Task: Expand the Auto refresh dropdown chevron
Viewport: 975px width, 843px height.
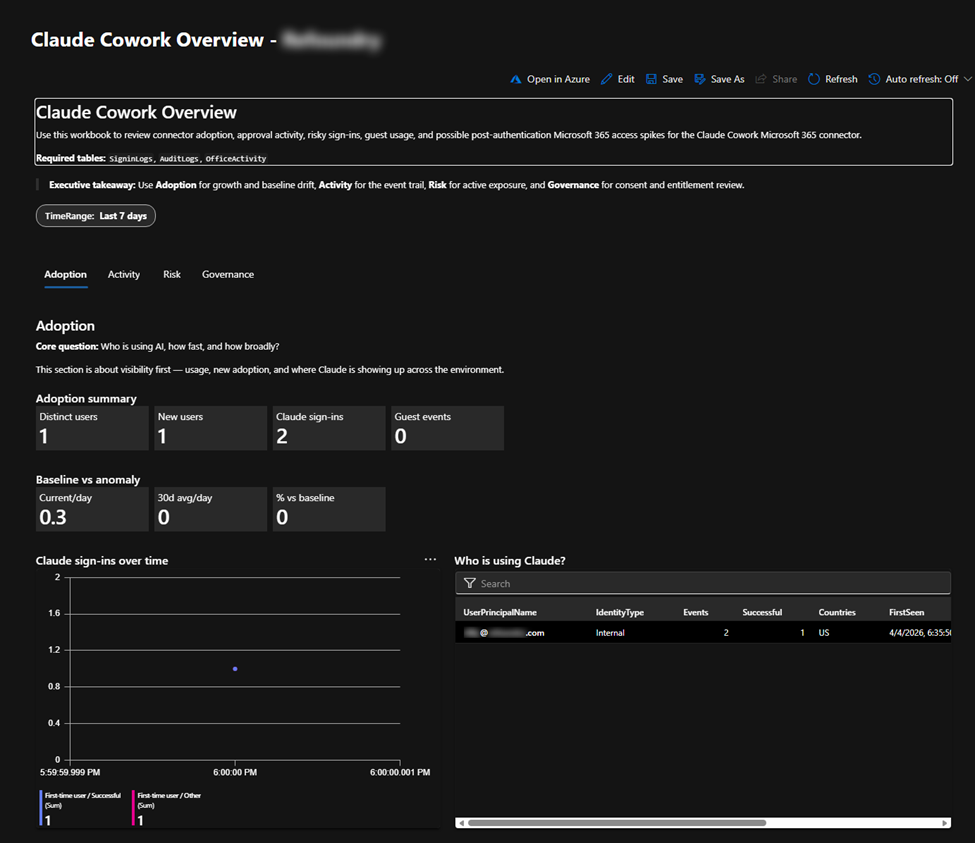Action: (x=966, y=79)
